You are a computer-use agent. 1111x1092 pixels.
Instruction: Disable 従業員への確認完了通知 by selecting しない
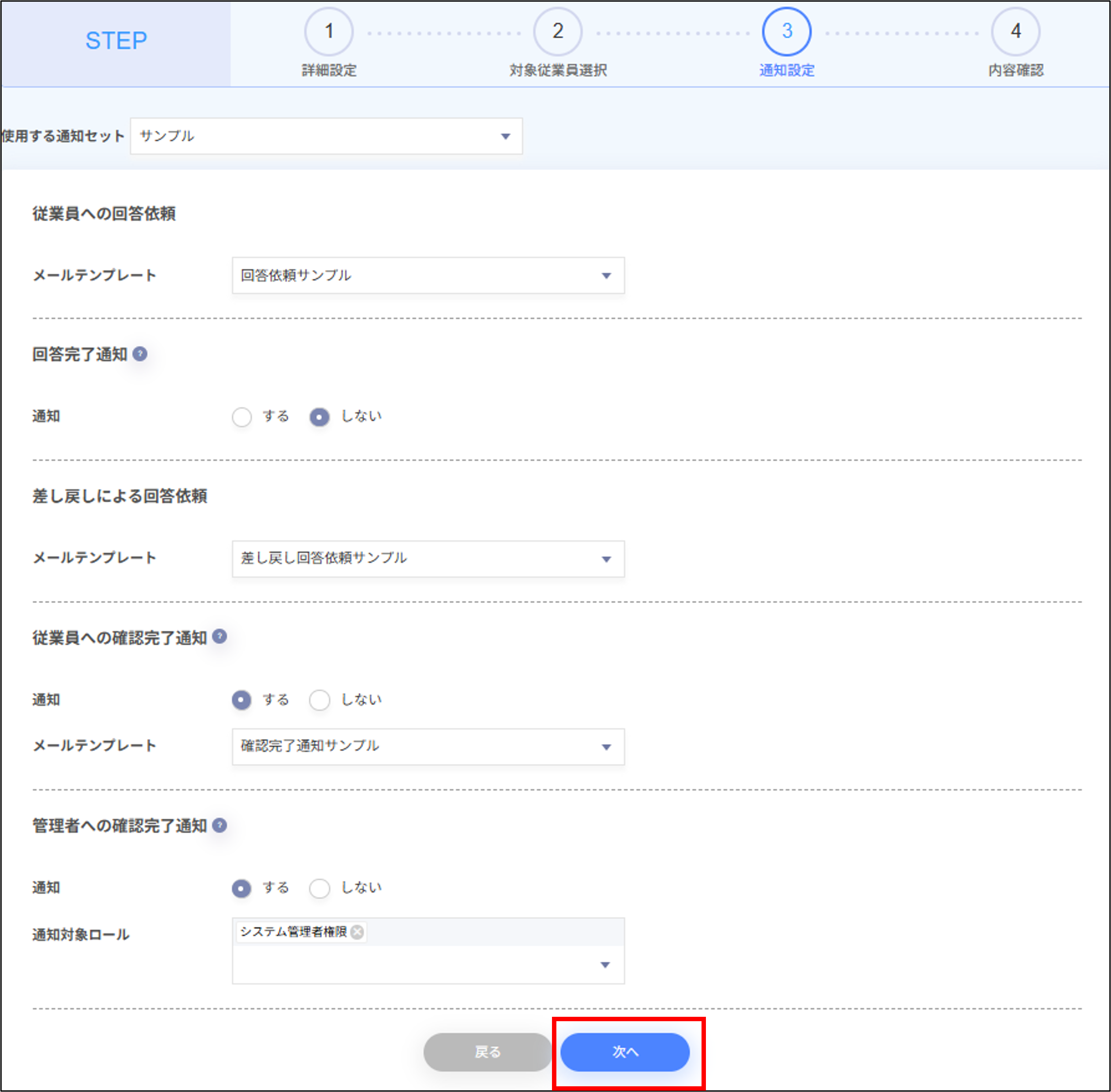tap(319, 700)
